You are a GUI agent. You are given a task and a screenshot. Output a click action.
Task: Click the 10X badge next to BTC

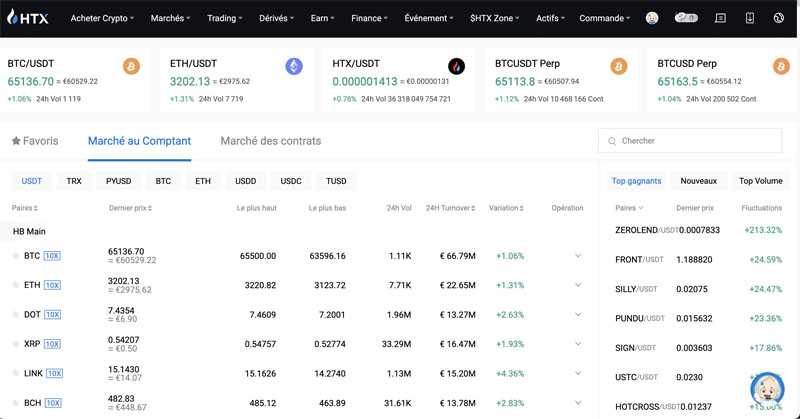52,256
